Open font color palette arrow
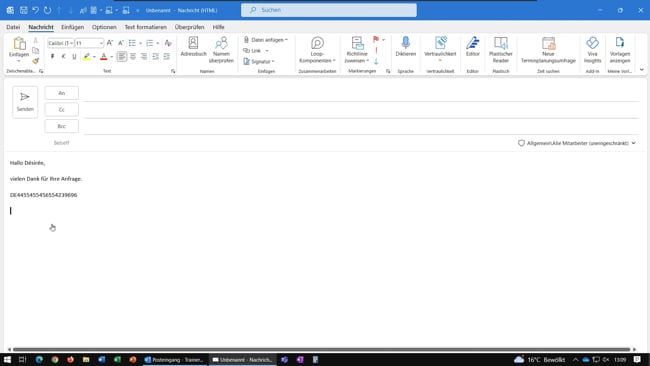This screenshot has height=366, width=650. coord(112,57)
